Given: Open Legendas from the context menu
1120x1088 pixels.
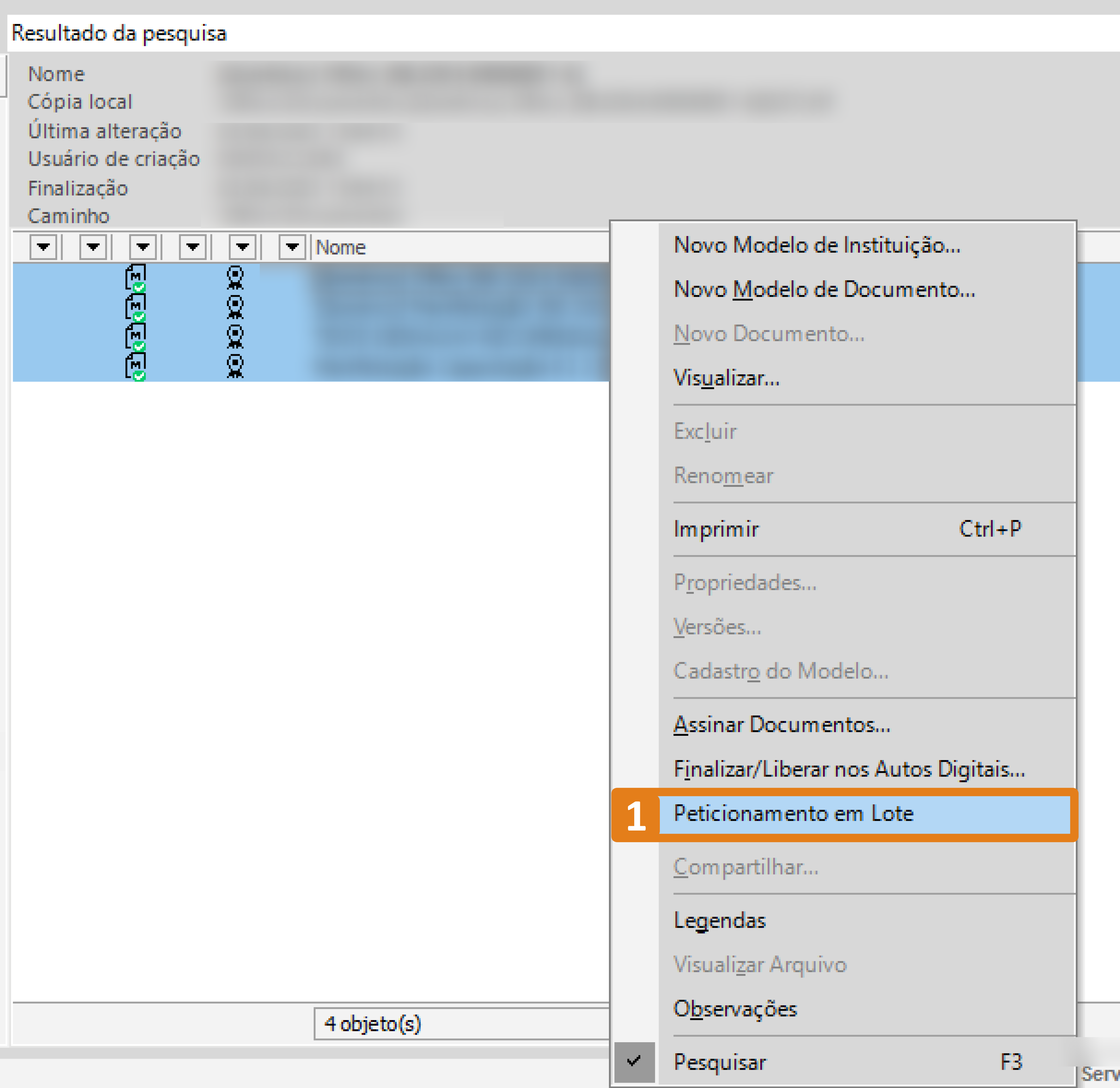Looking at the screenshot, I should (x=719, y=920).
